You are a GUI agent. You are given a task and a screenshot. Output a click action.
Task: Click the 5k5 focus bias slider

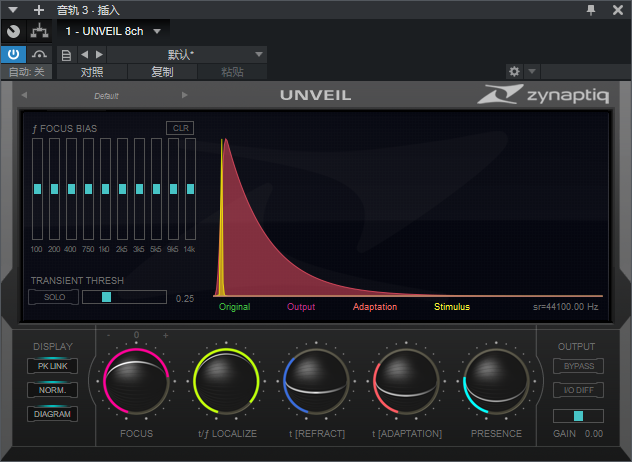coord(156,189)
